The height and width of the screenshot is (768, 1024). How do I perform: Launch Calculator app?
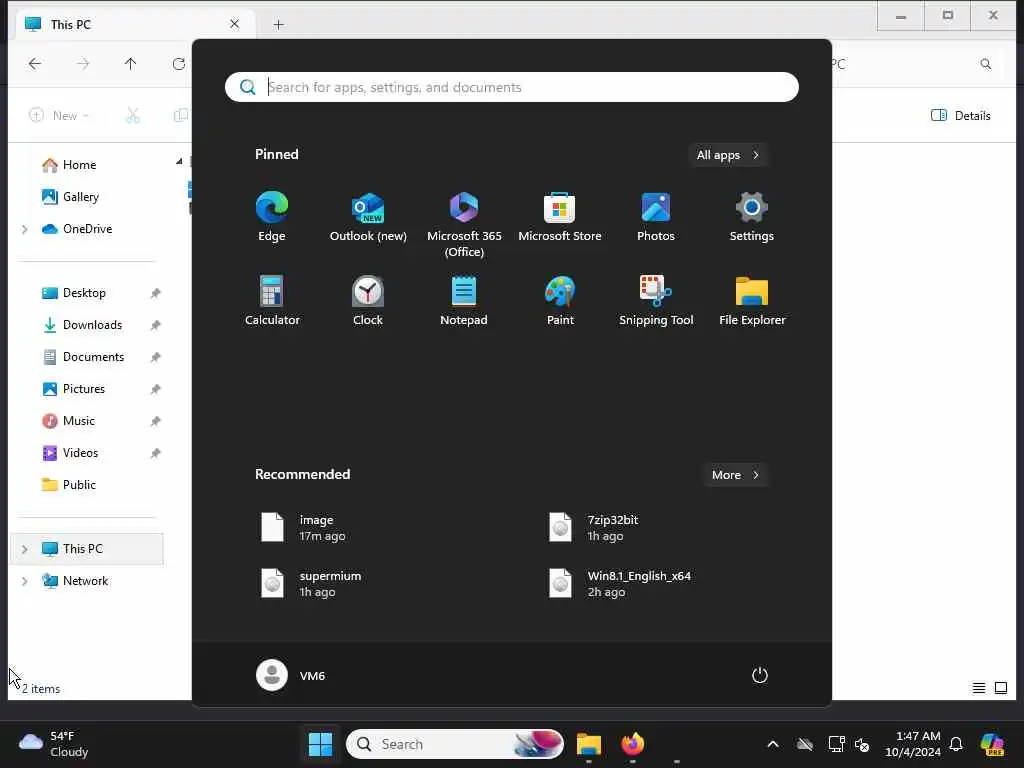[272, 300]
